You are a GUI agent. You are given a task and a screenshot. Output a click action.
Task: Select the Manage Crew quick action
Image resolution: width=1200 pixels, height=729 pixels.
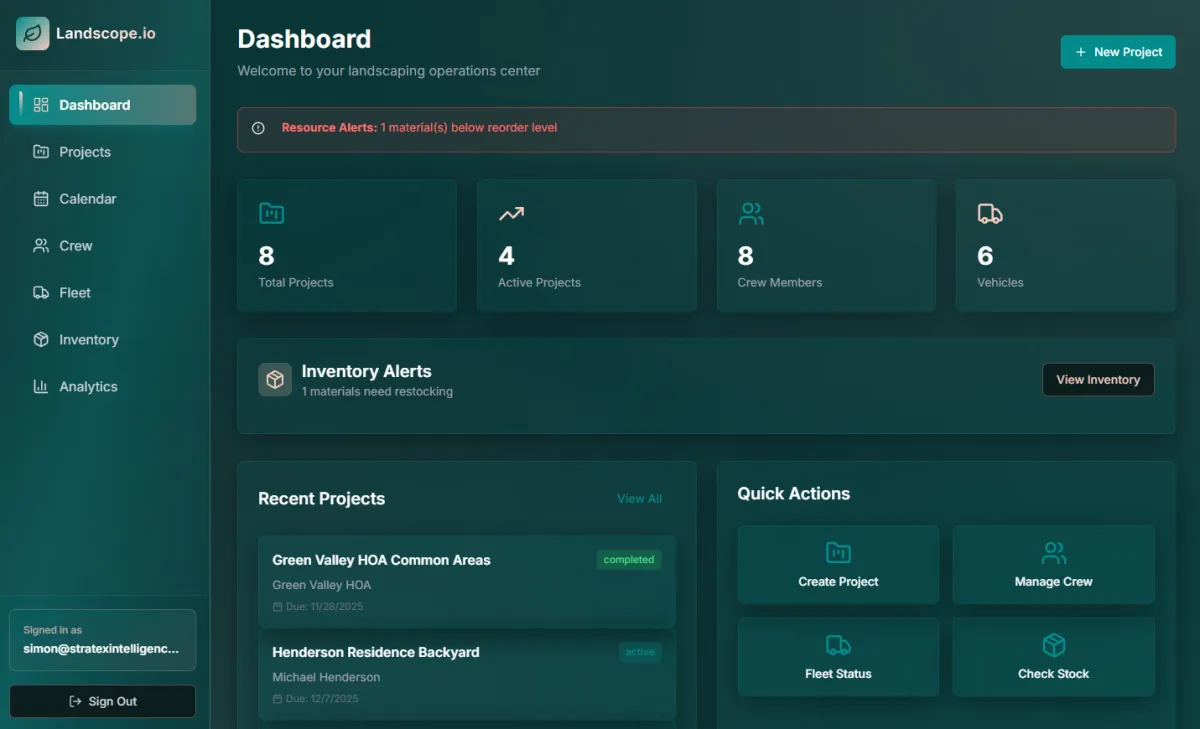pos(1053,565)
